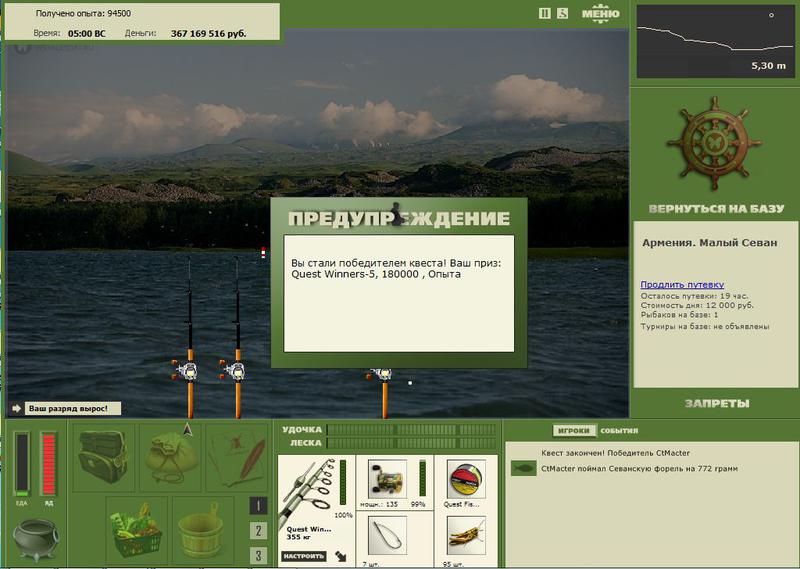800x569 pixels.
Task: Click the quest winner prize message text
Action: 396,268
